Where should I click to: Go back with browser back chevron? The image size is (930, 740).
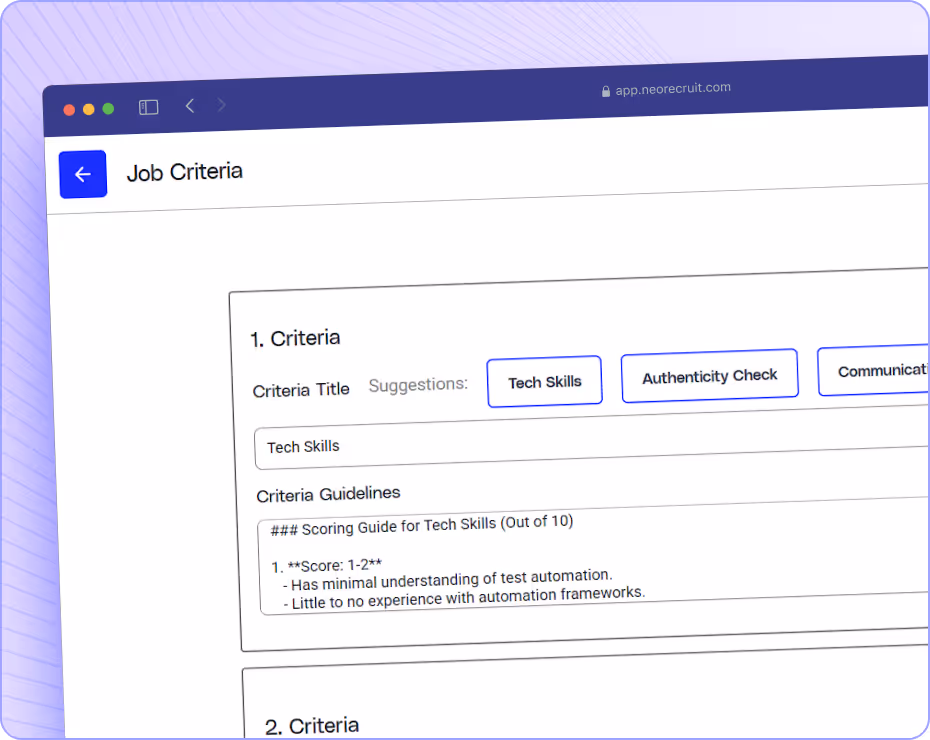pyautogui.click(x=190, y=106)
